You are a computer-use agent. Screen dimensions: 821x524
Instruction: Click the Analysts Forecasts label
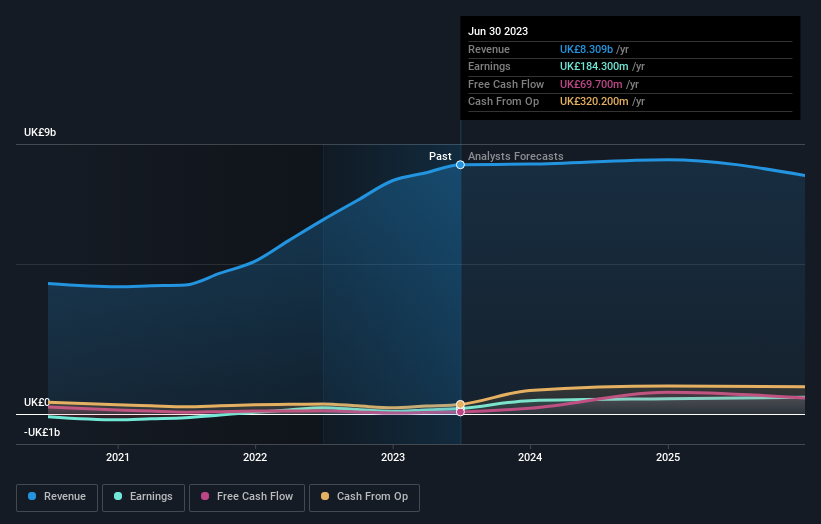point(516,157)
